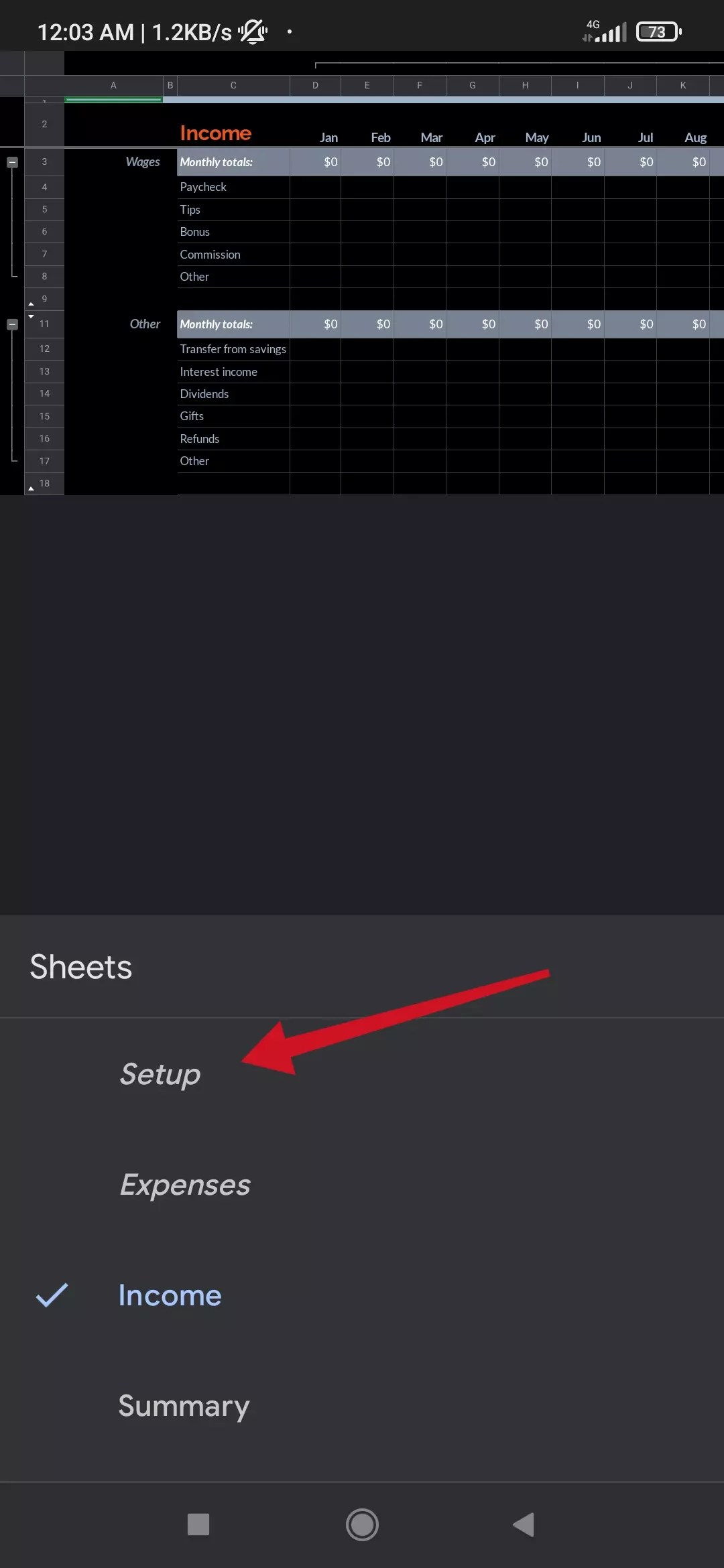Image resolution: width=724 pixels, height=1568 pixels.
Task: Tap the muted notification icon in status bar
Action: click(253, 30)
